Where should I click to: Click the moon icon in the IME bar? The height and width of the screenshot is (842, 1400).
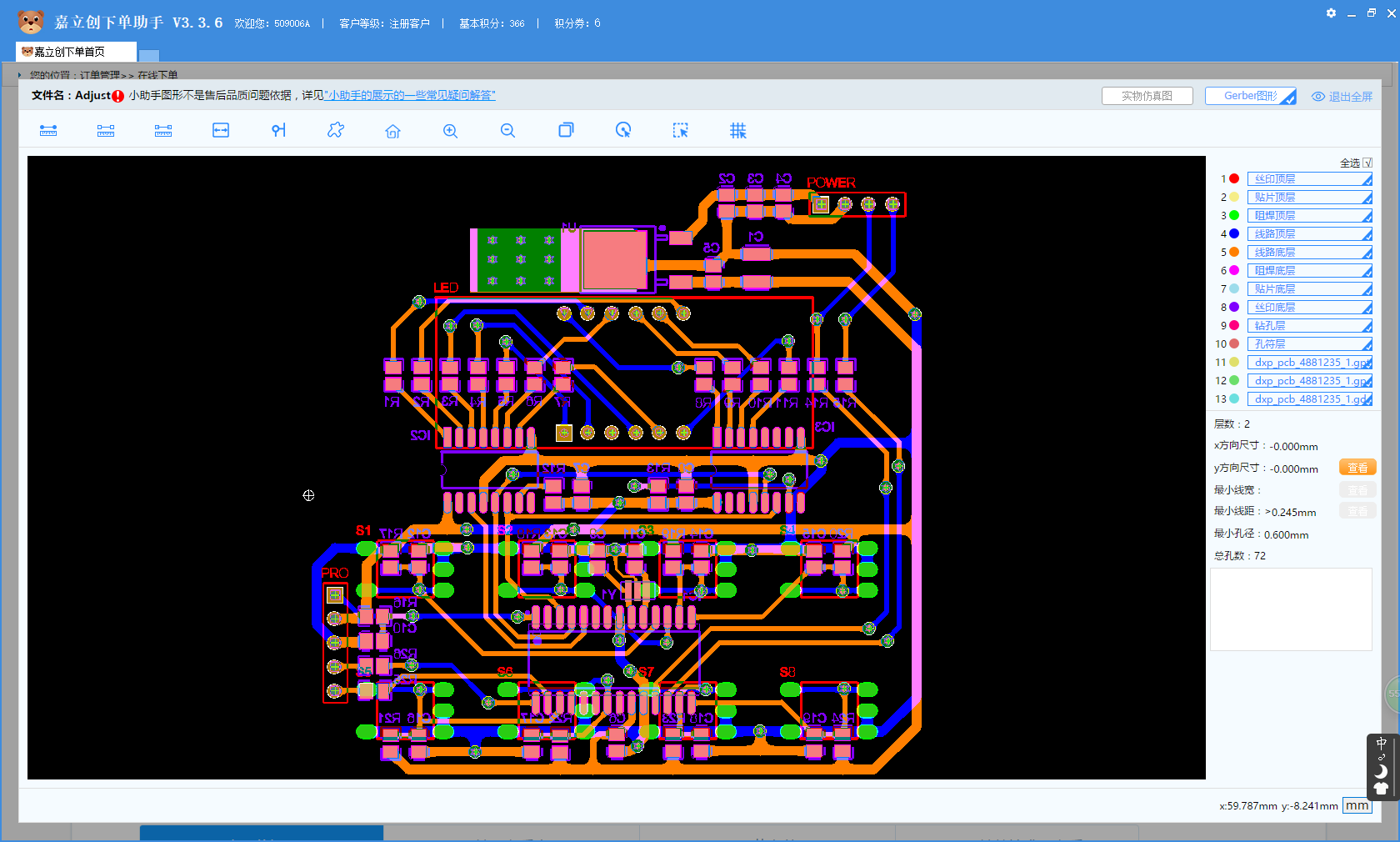(x=1382, y=771)
